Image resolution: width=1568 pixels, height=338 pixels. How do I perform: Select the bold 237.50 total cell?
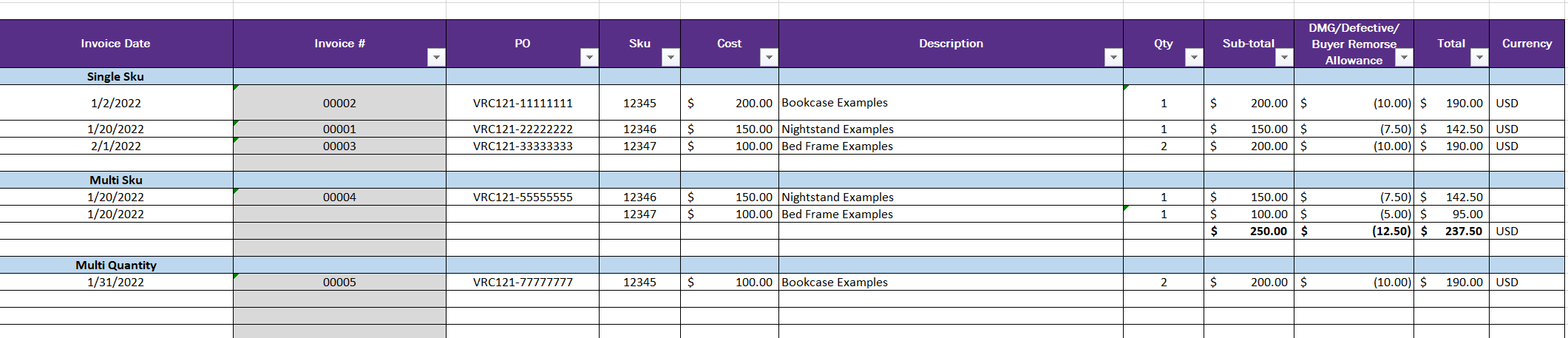pyautogui.click(x=1451, y=231)
